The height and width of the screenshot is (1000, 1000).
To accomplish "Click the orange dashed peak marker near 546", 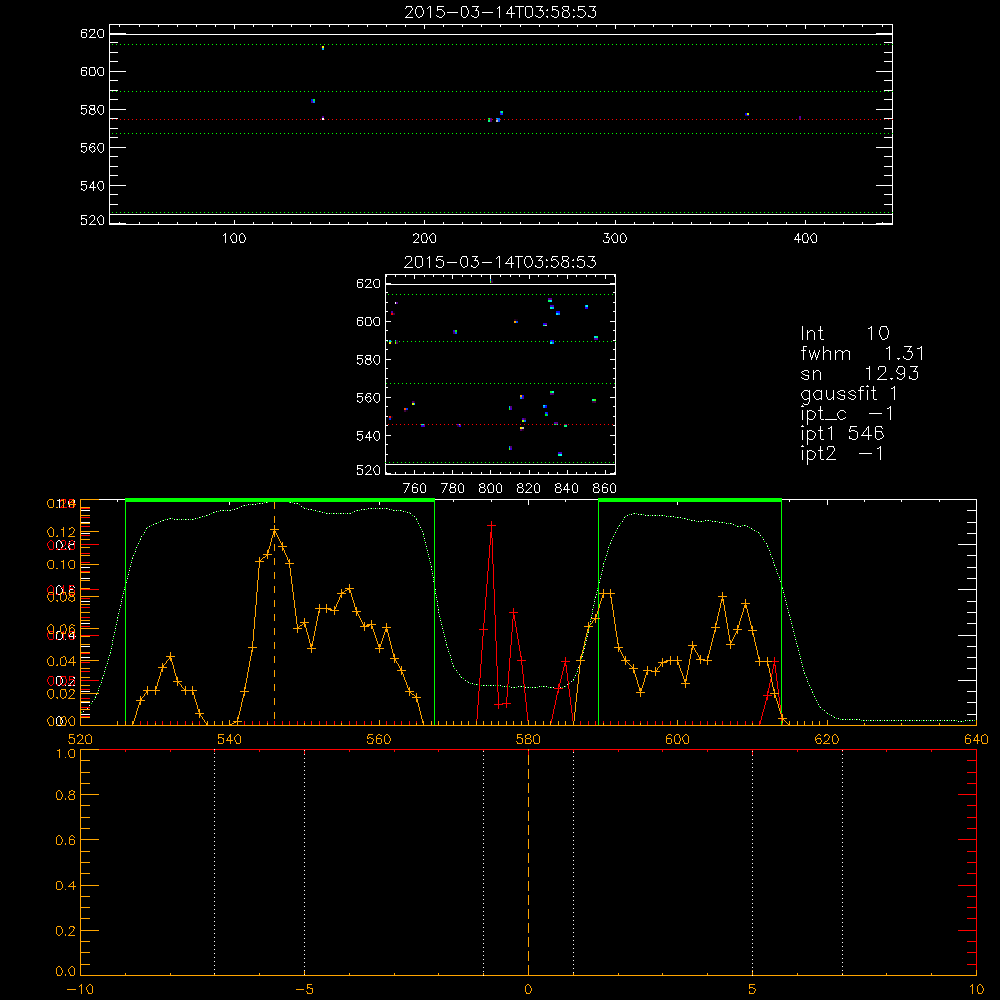I will 274,612.
